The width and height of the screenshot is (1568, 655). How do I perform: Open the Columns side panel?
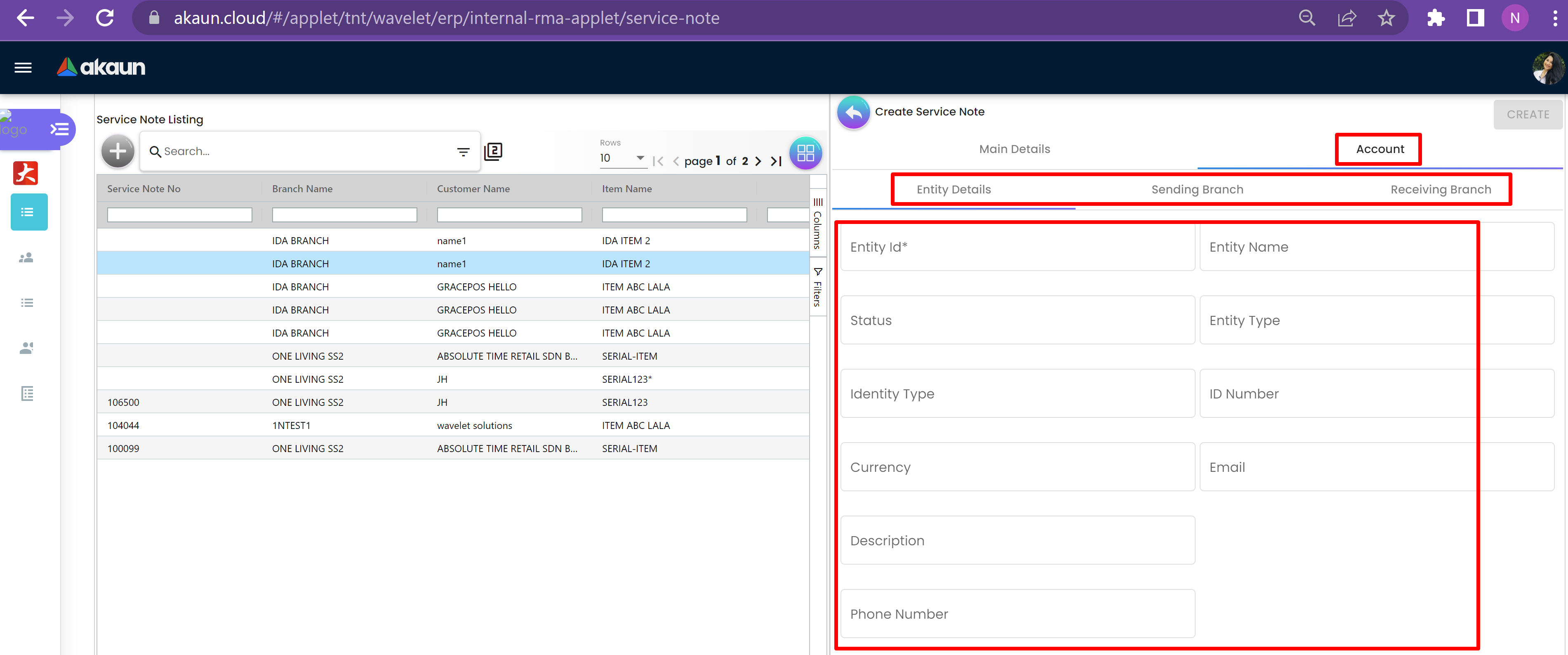[817, 224]
